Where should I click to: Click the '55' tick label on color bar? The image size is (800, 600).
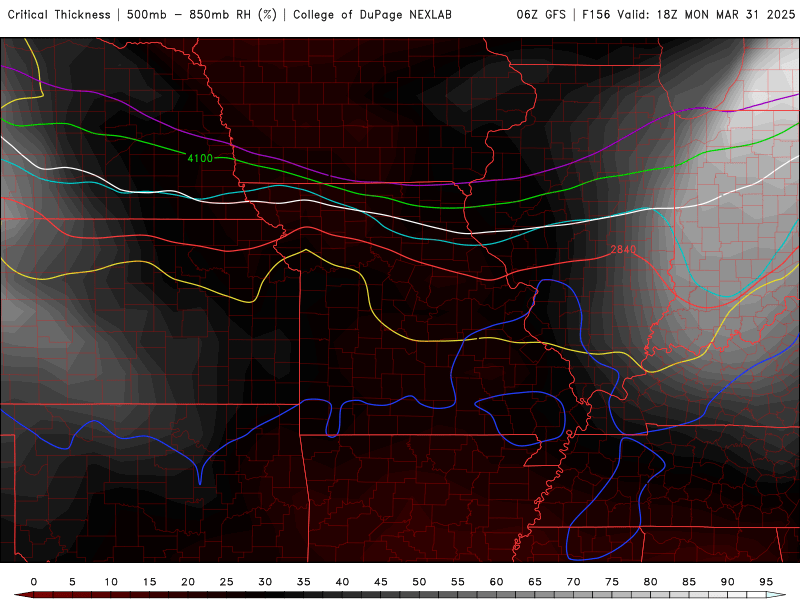point(458,582)
